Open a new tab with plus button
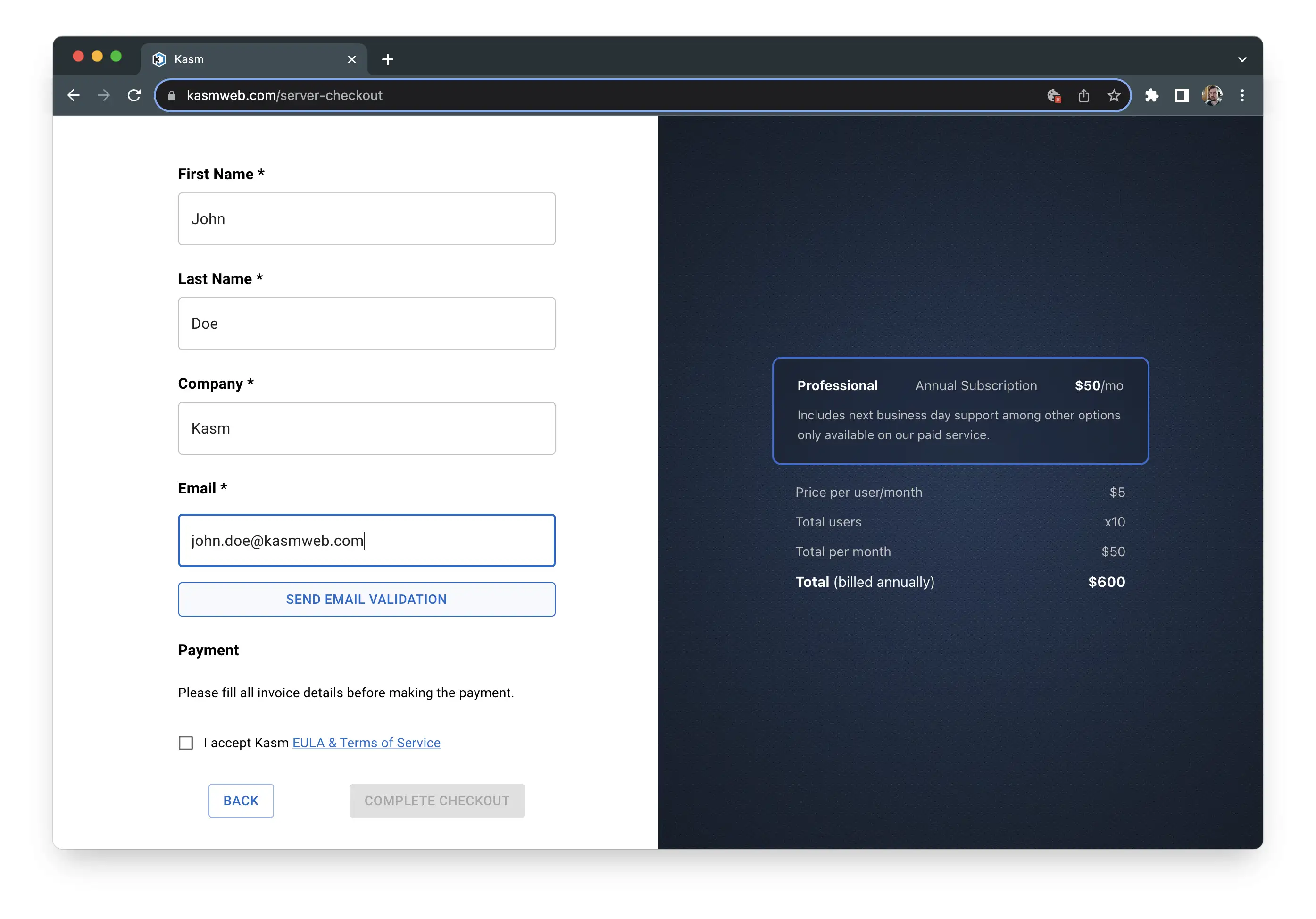Screen dimensions: 1316x919 pos(387,59)
